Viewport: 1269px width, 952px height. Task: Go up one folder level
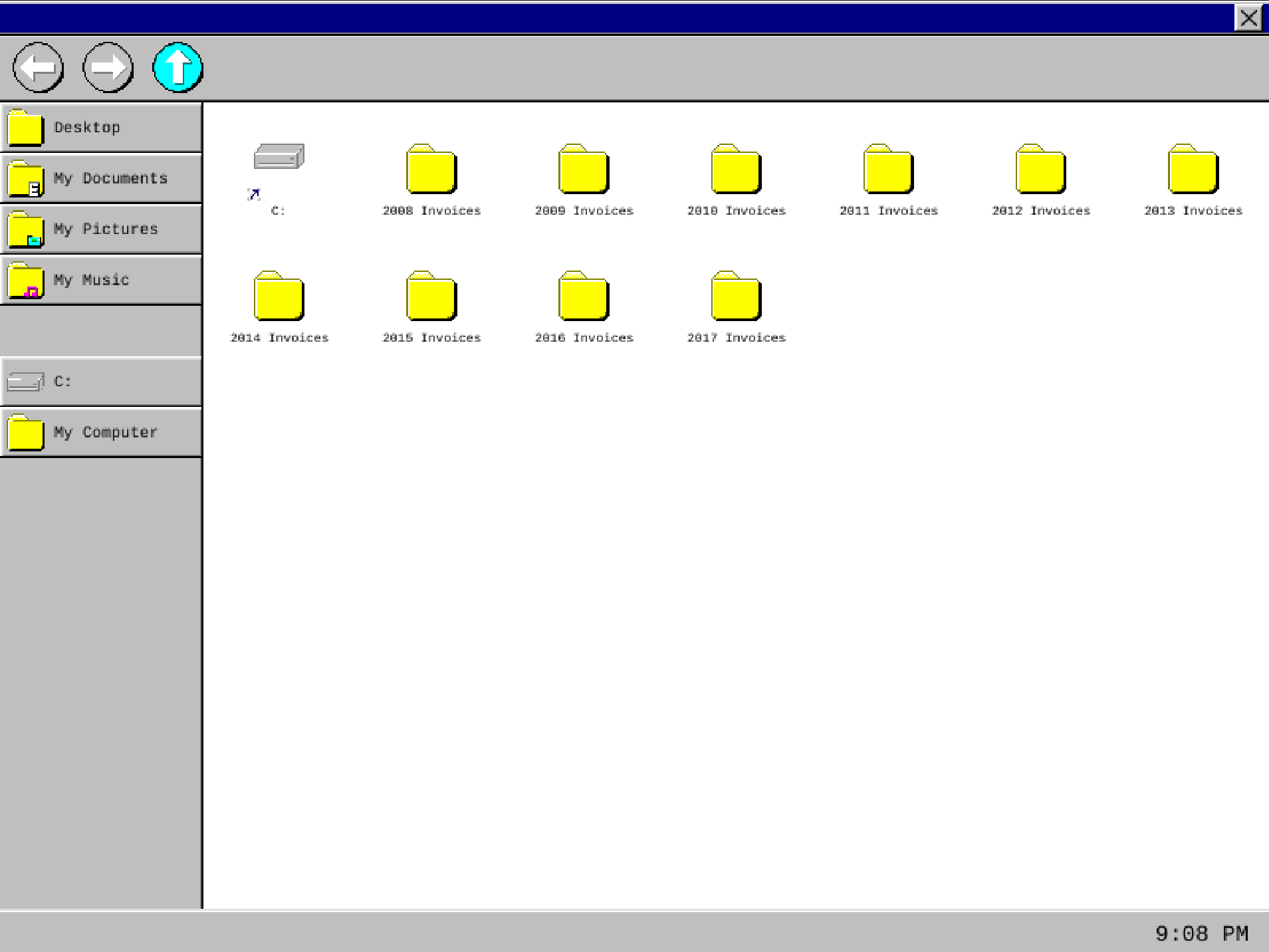(177, 67)
